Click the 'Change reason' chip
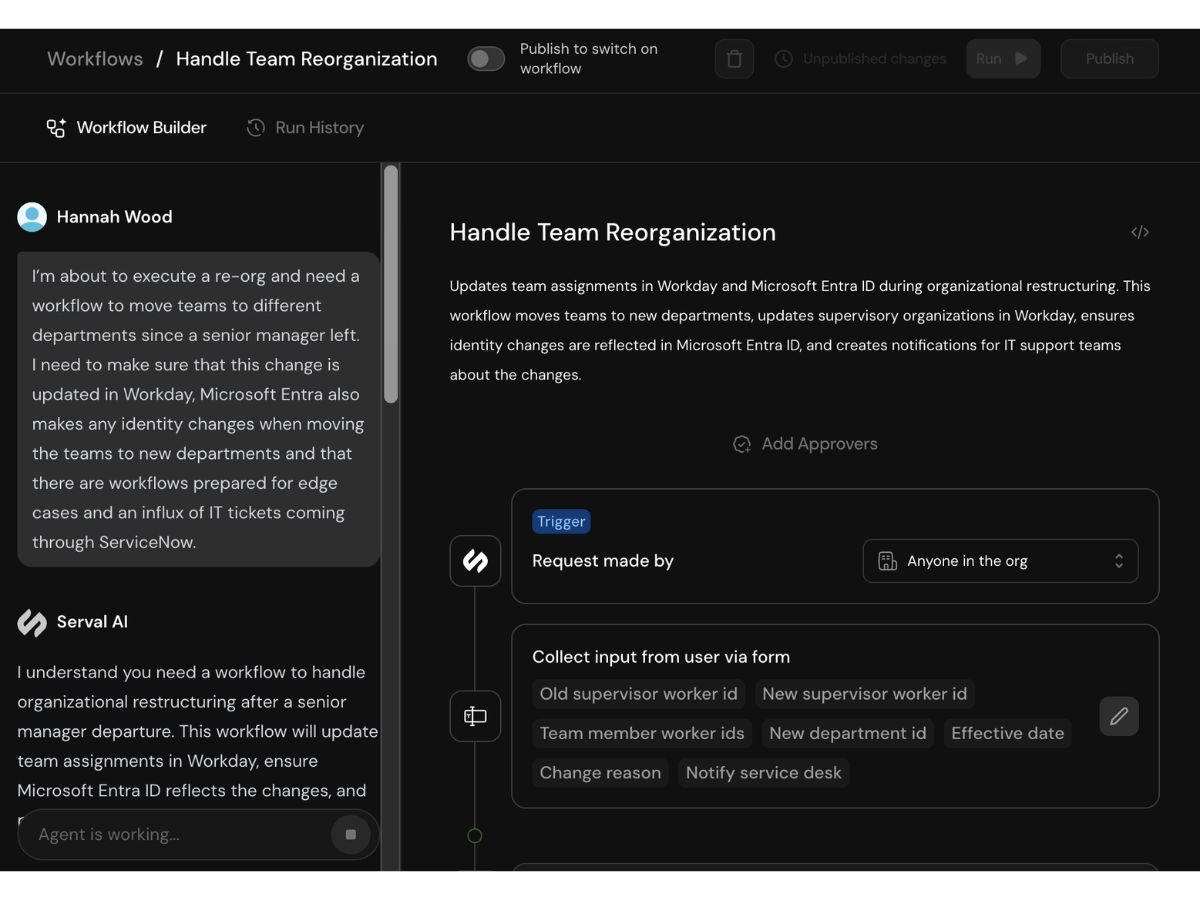Screen dimensions: 1200x900 coord(600,773)
